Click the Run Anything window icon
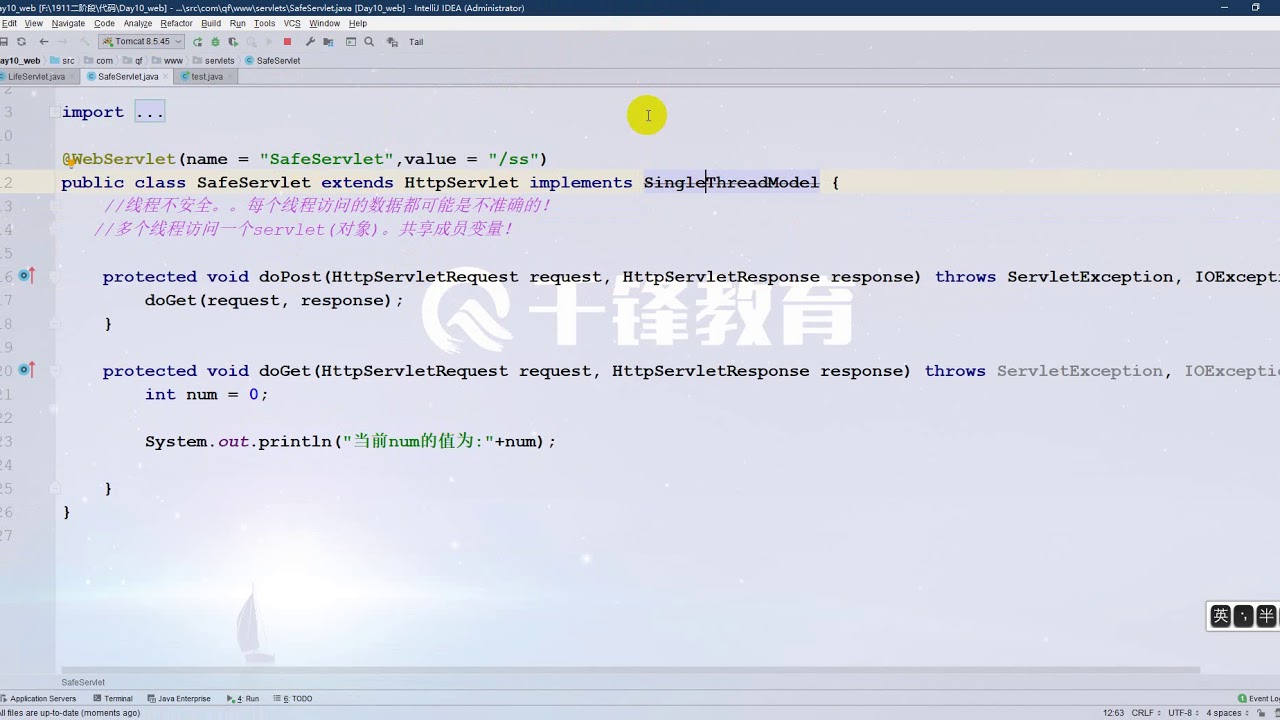Viewport: 1280px width, 720px height. tap(351, 42)
